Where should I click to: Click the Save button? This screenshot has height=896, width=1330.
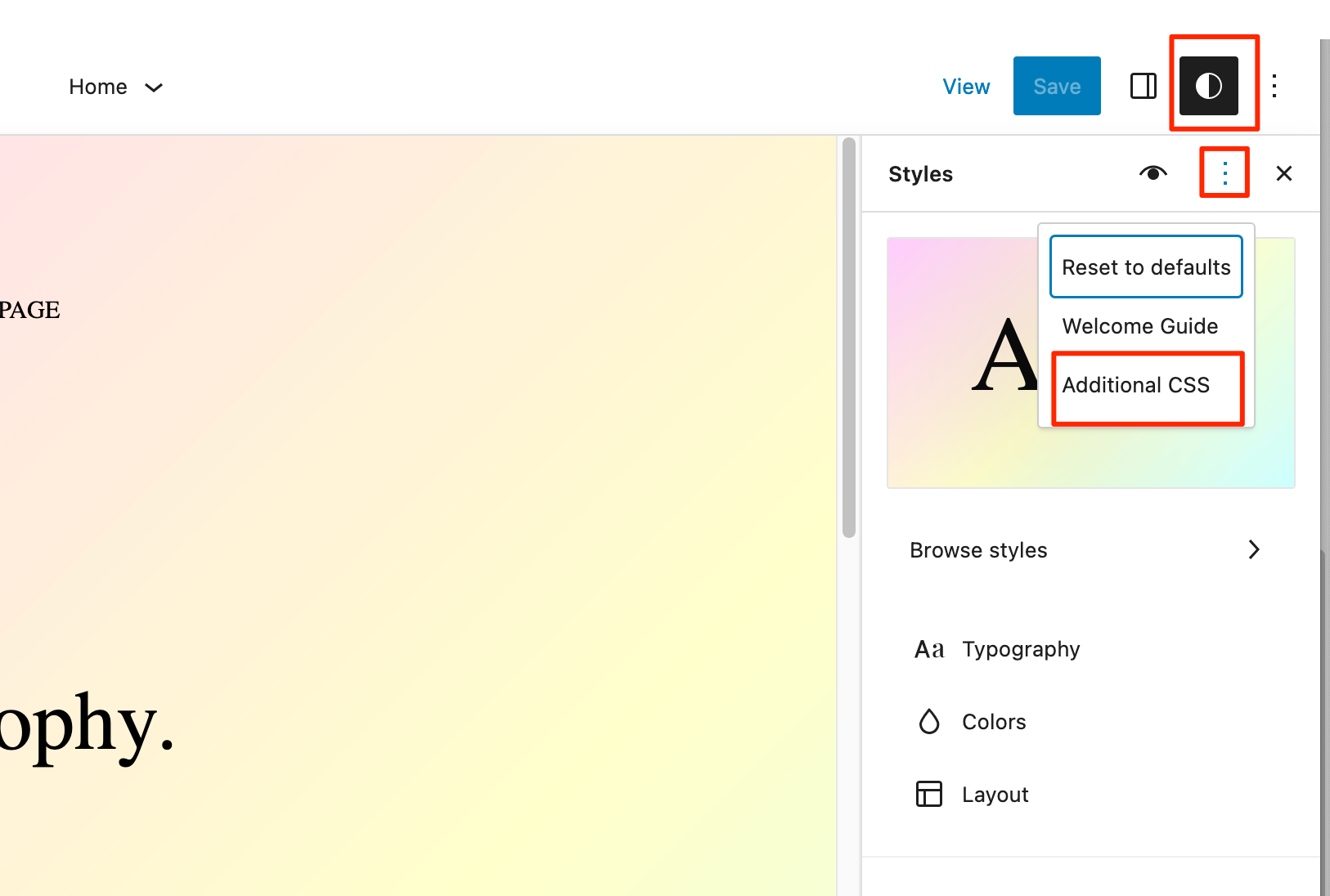[x=1056, y=85]
